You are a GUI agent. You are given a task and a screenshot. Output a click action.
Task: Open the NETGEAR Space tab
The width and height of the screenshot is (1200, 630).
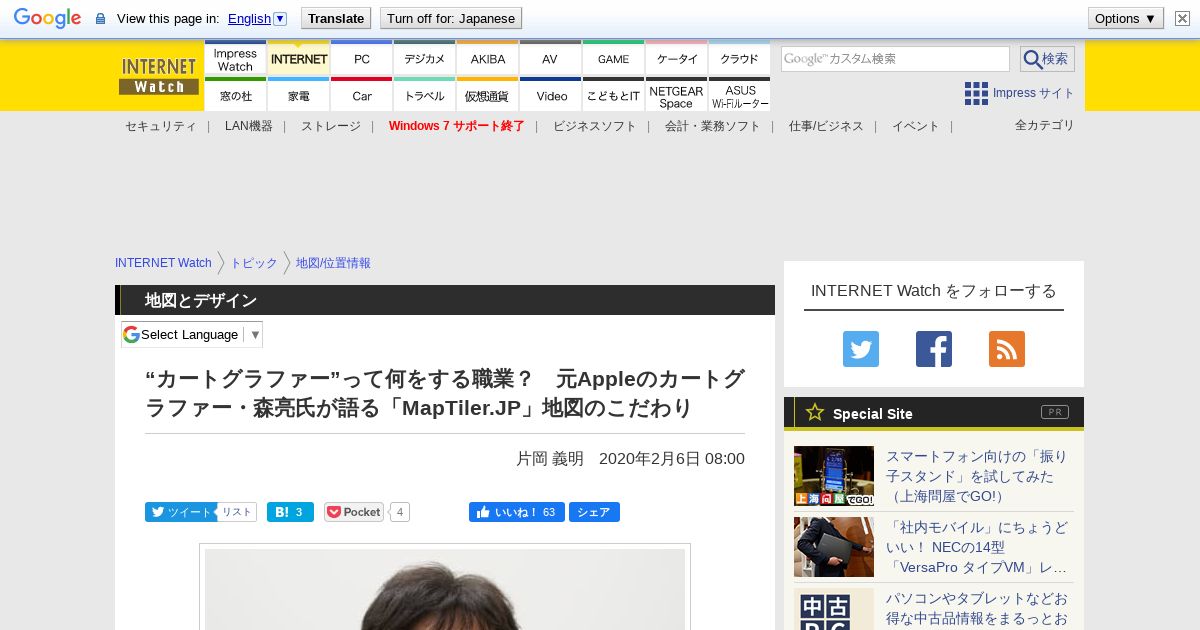[x=677, y=95]
